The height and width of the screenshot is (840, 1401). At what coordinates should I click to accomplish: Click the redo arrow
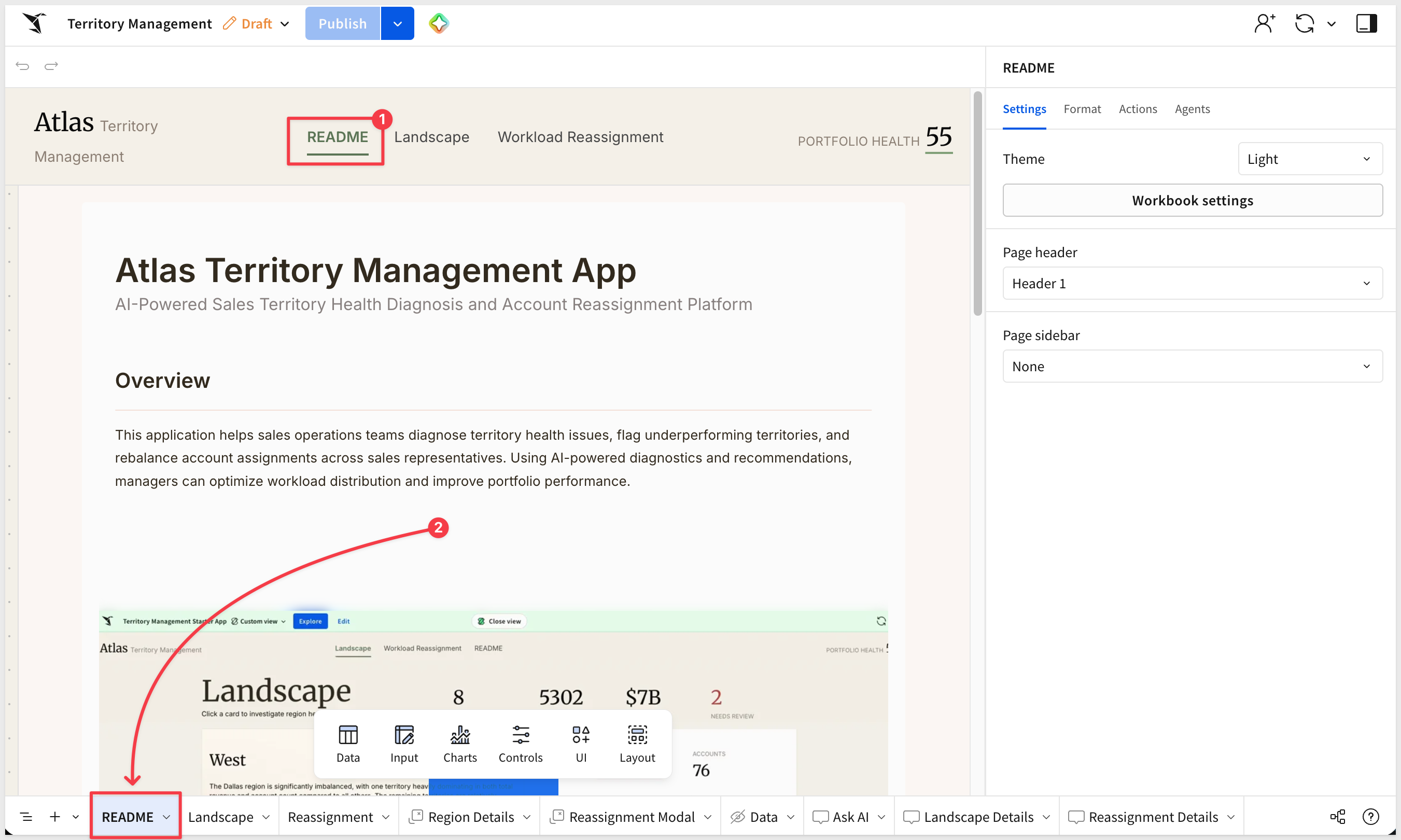51,66
